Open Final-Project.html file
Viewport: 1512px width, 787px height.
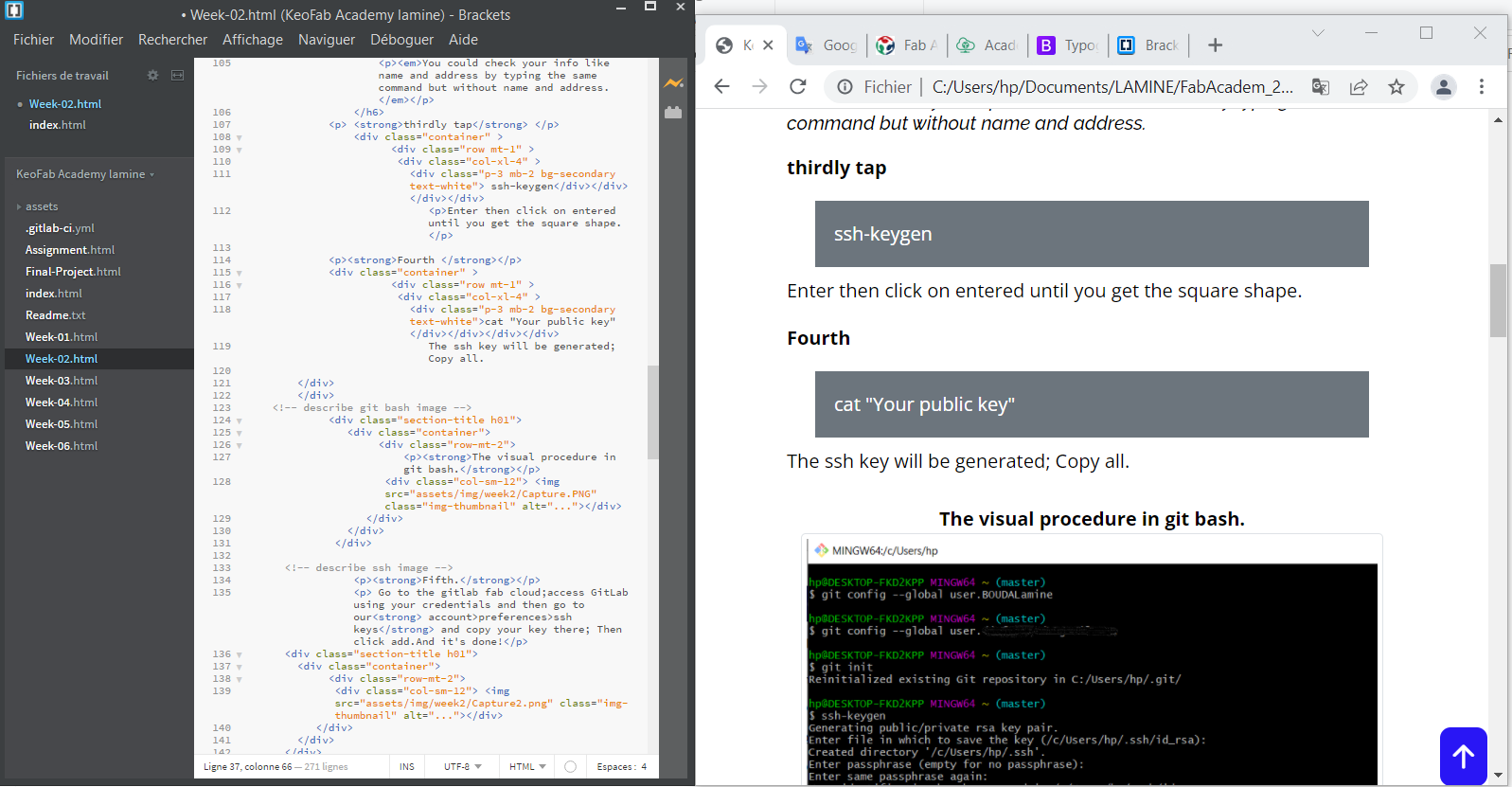pyautogui.click(x=73, y=272)
